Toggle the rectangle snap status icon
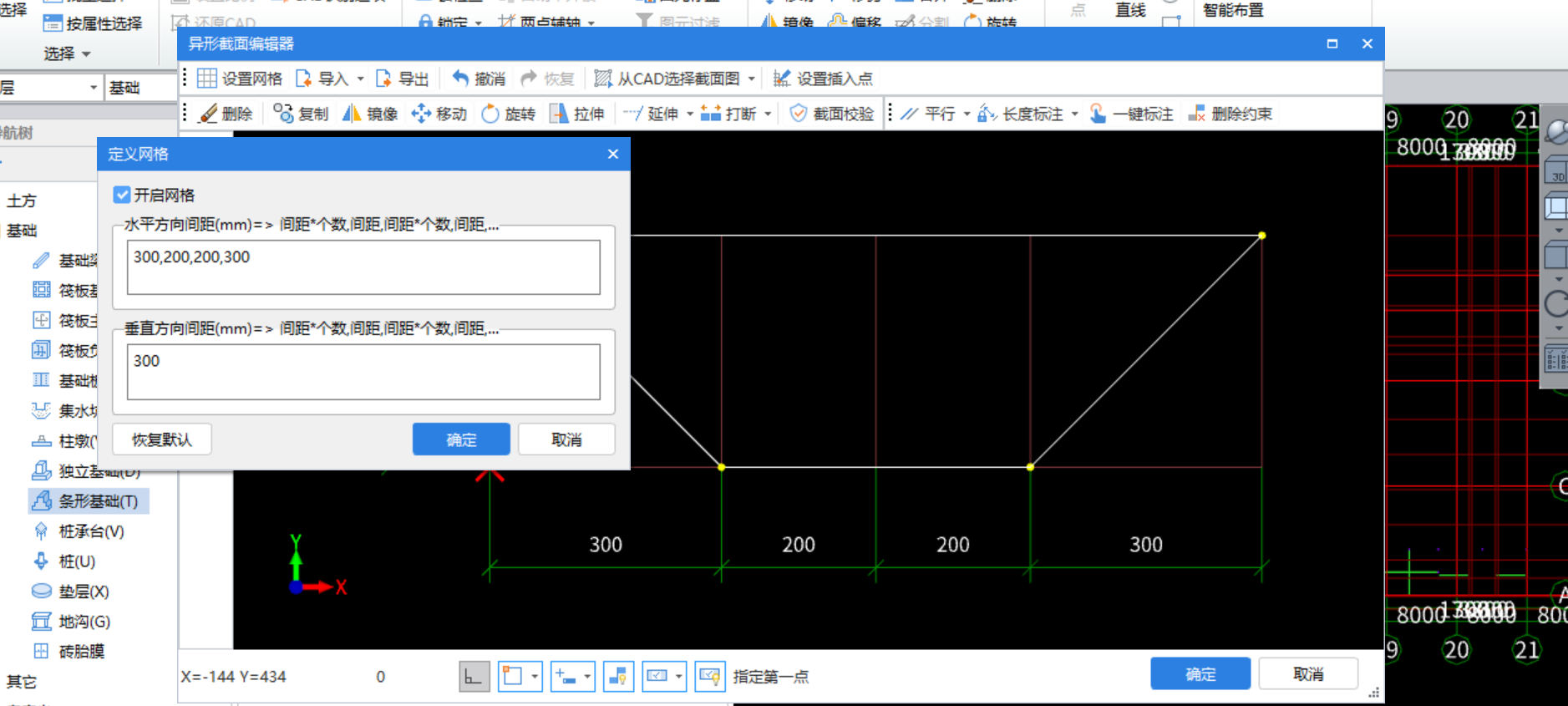 click(x=512, y=676)
